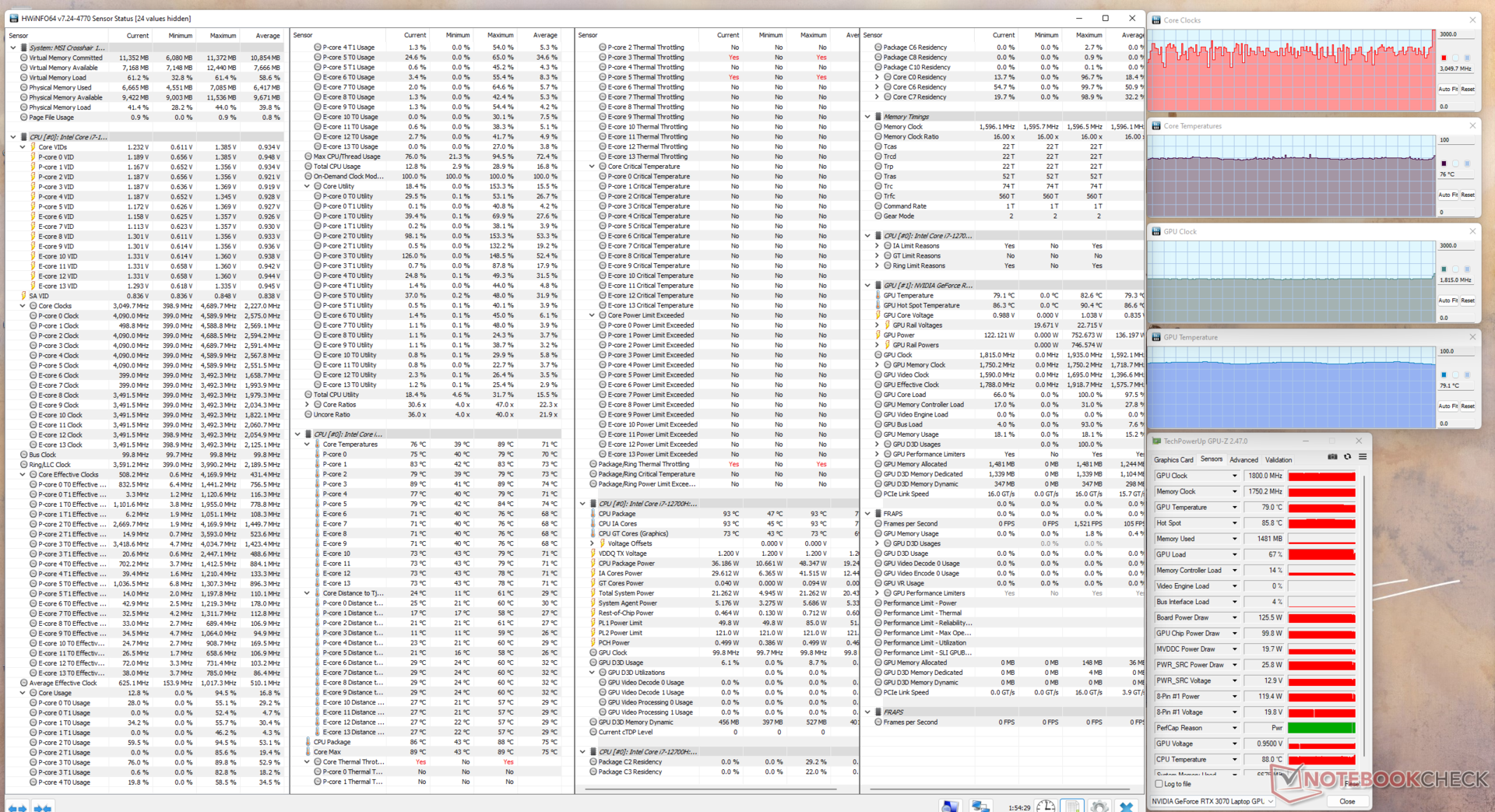1495x812 pixels.
Task: Collapse the Core Clocks tree node
Action: [x=23, y=306]
